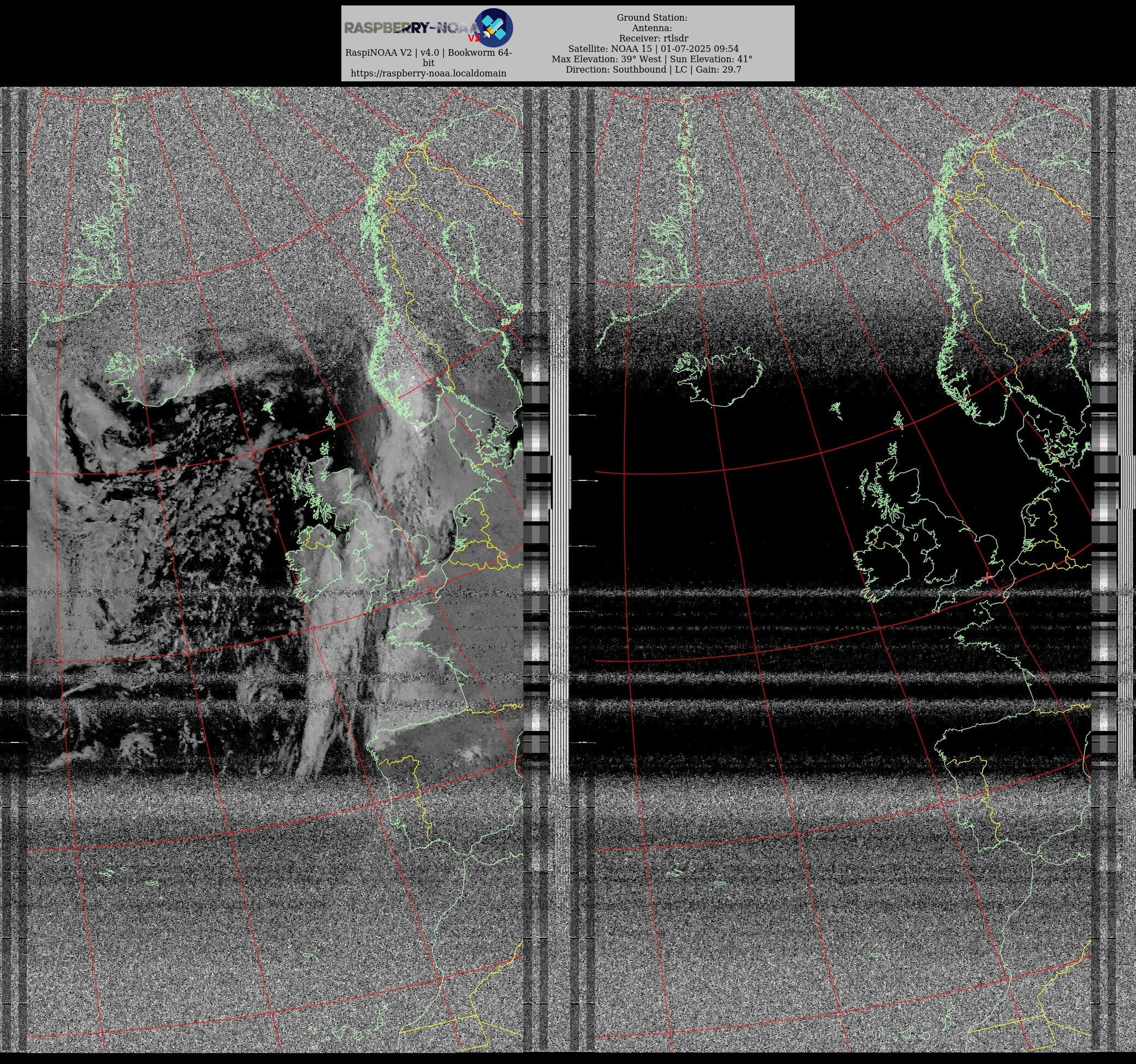This screenshot has width=1136, height=1064.
Task: Click the 'Antenna:' label
Action: click(652, 28)
